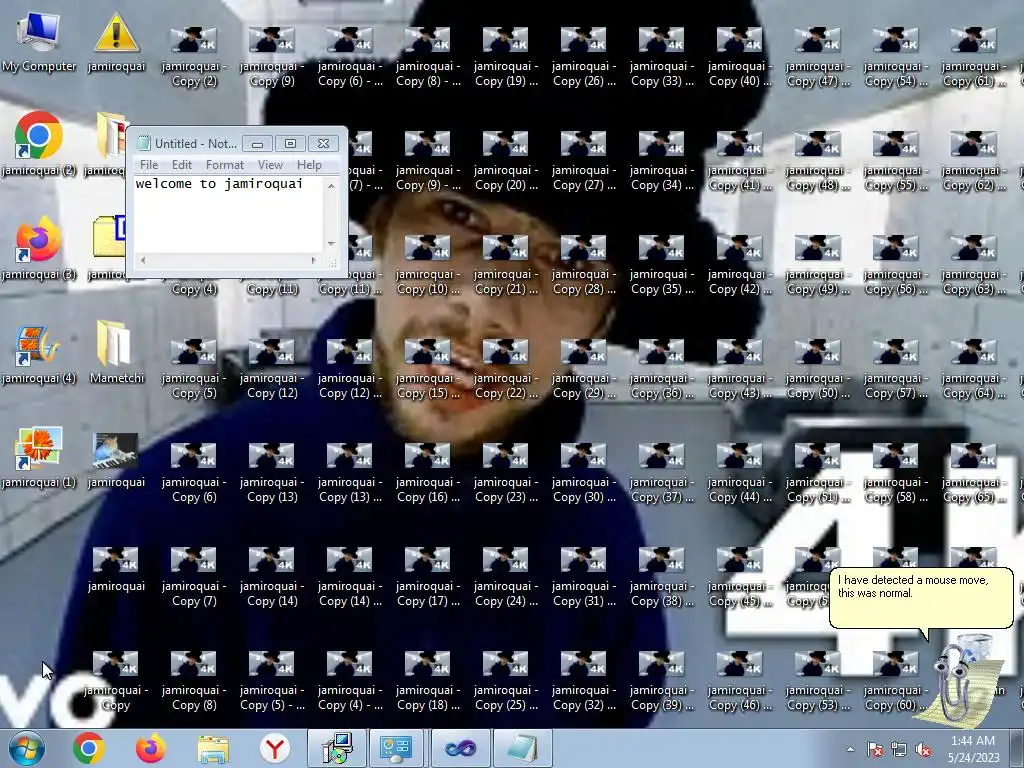Open Notepad's View menu

(270, 165)
